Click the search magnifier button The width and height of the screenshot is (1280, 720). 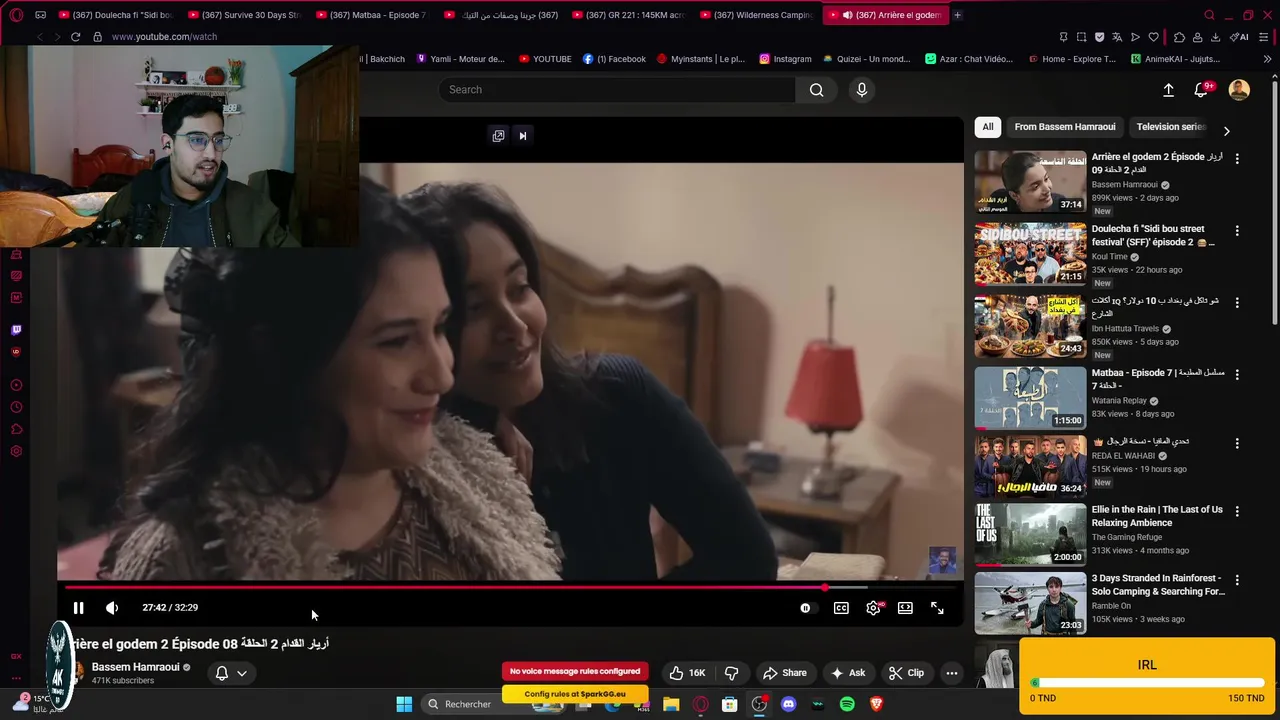click(x=817, y=90)
